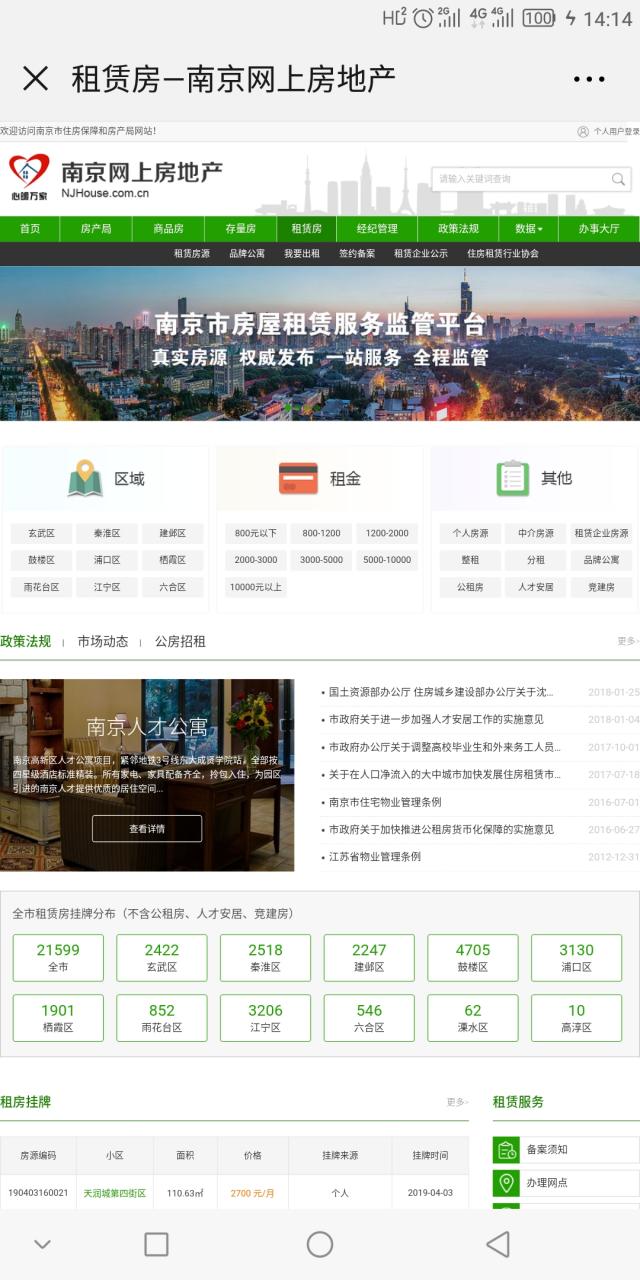Switch to the 公房招租 tab
Viewport: 640px width, 1280px height.
point(180,641)
